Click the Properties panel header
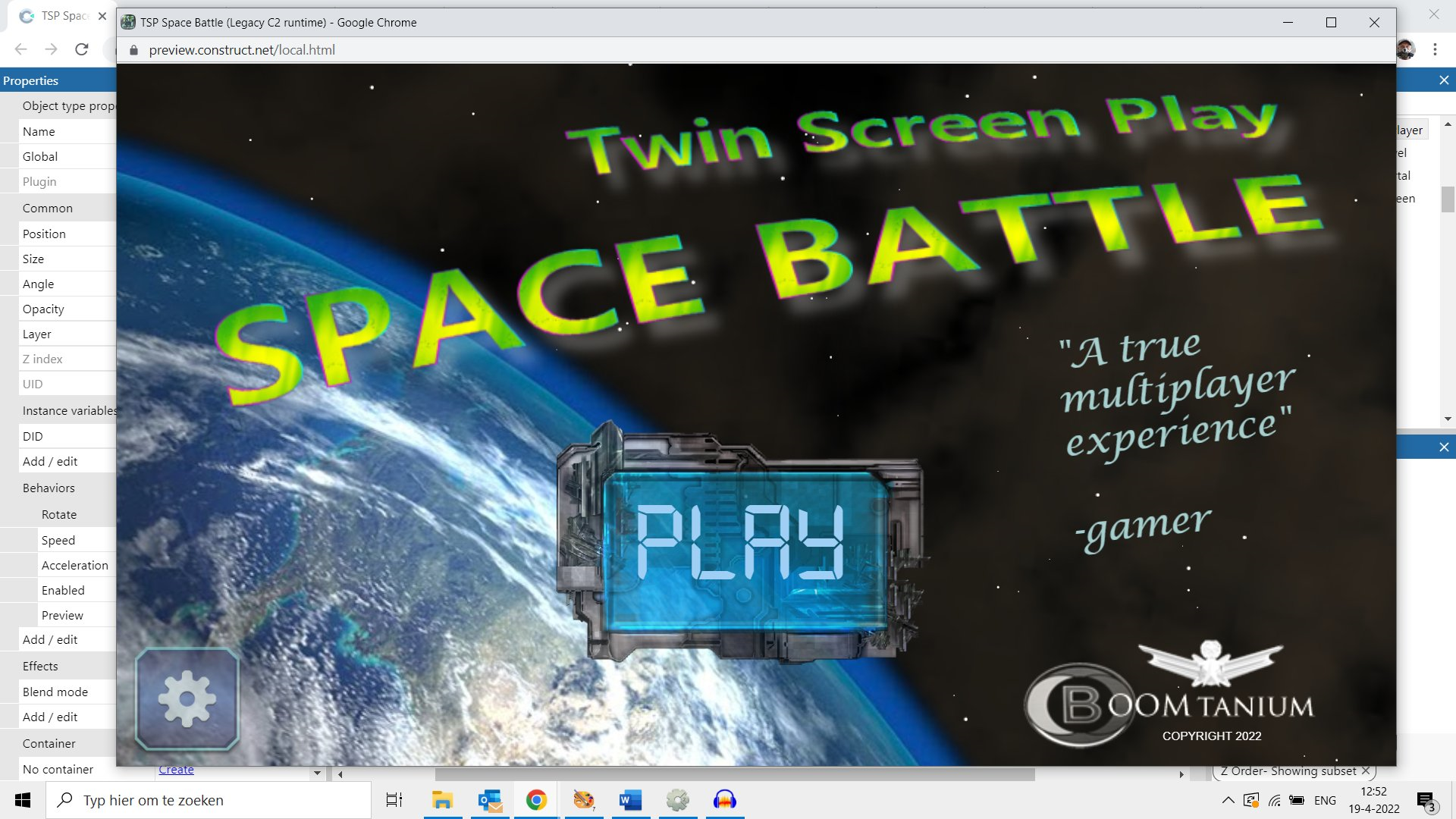The width and height of the screenshot is (1456, 819). coord(58,80)
